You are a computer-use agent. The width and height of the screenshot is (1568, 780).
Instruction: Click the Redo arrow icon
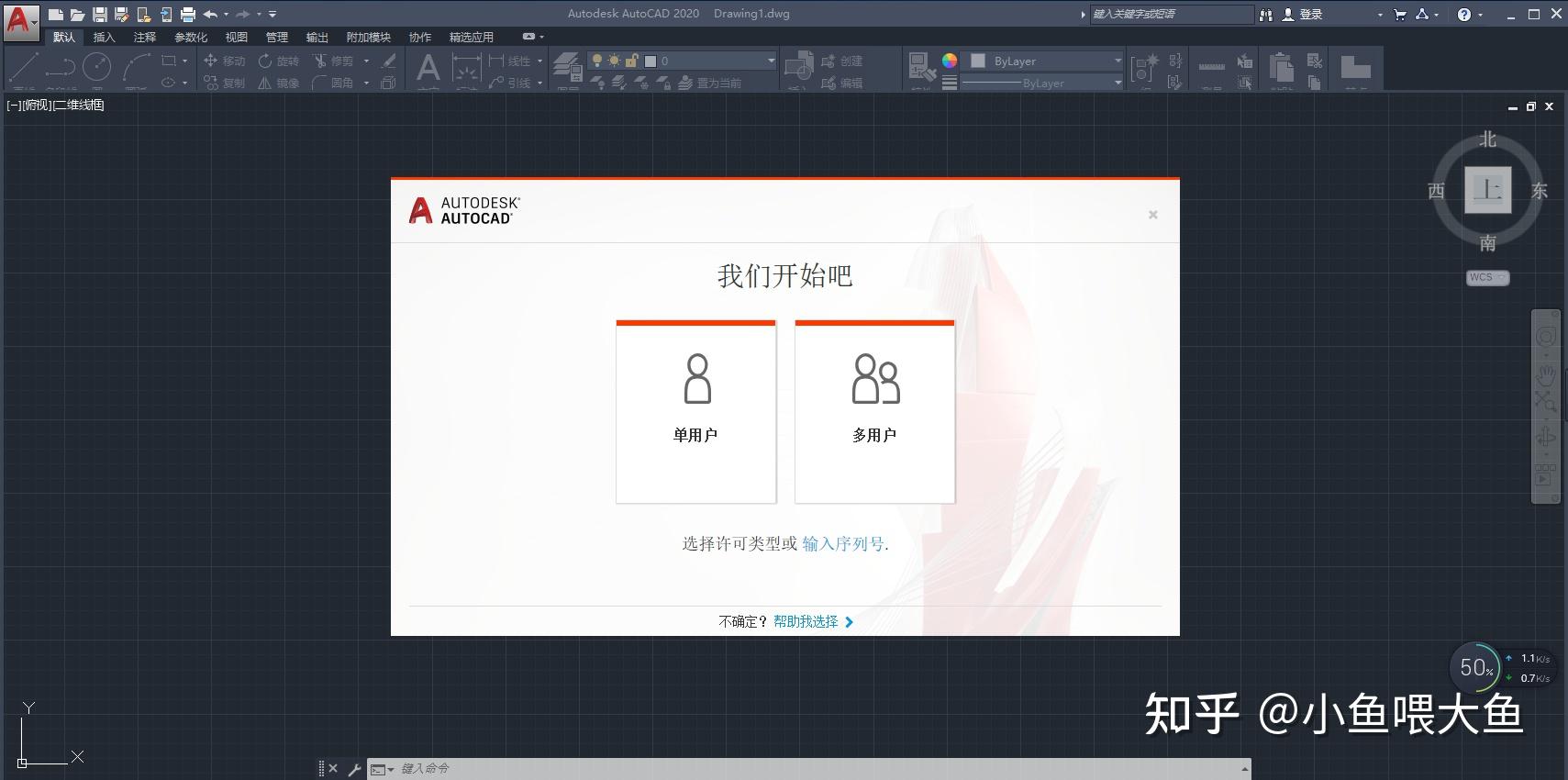point(243,14)
